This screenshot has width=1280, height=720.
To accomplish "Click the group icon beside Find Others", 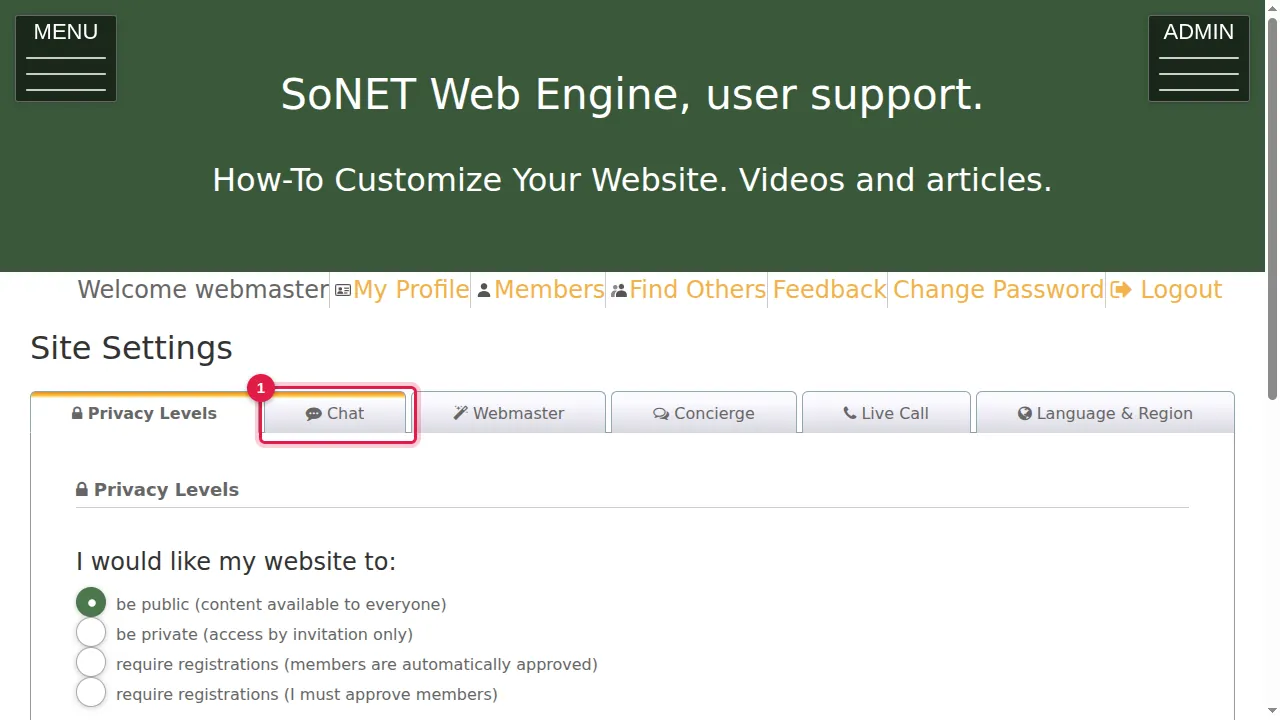I will coord(619,291).
